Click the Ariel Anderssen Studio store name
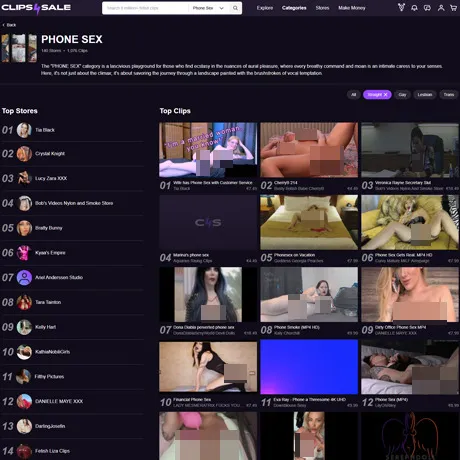The height and width of the screenshot is (460, 460). coord(59,277)
